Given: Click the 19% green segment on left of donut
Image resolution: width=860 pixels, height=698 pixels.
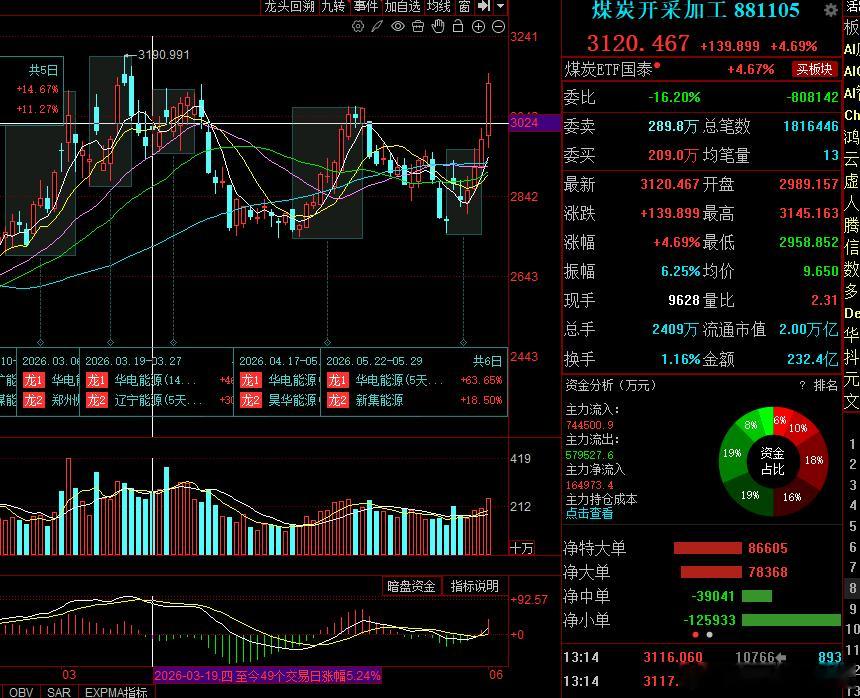Looking at the screenshot, I should pos(732,453).
